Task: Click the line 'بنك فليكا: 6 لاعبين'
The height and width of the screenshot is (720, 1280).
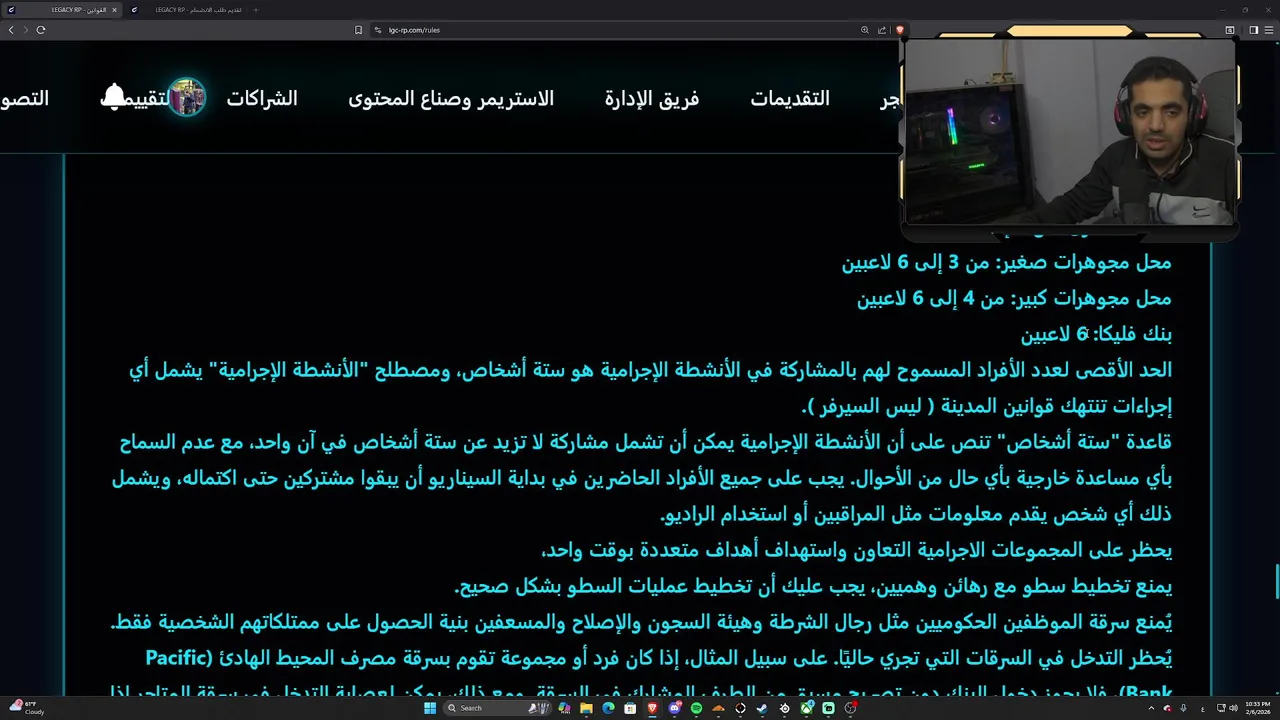Action: click(x=1096, y=335)
